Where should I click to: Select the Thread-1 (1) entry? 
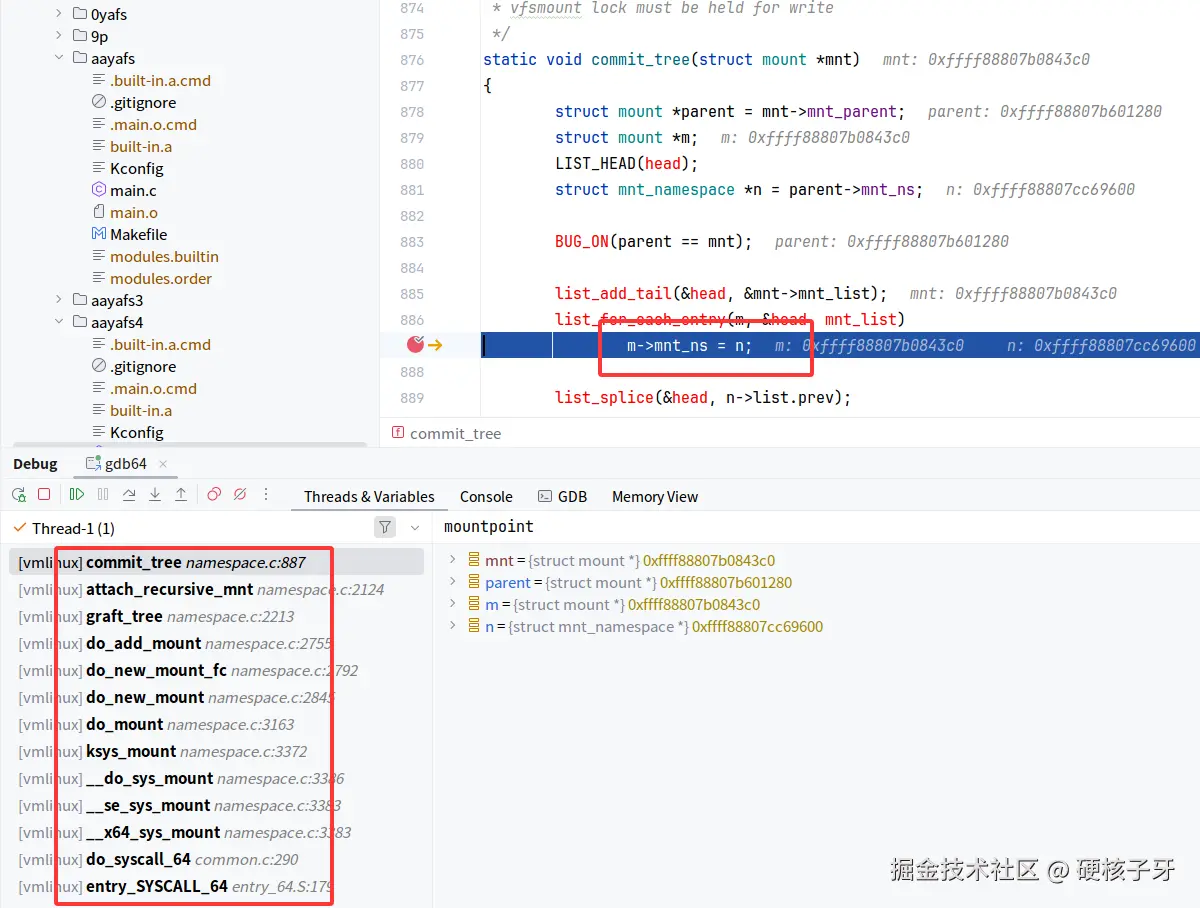(x=73, y=528)
